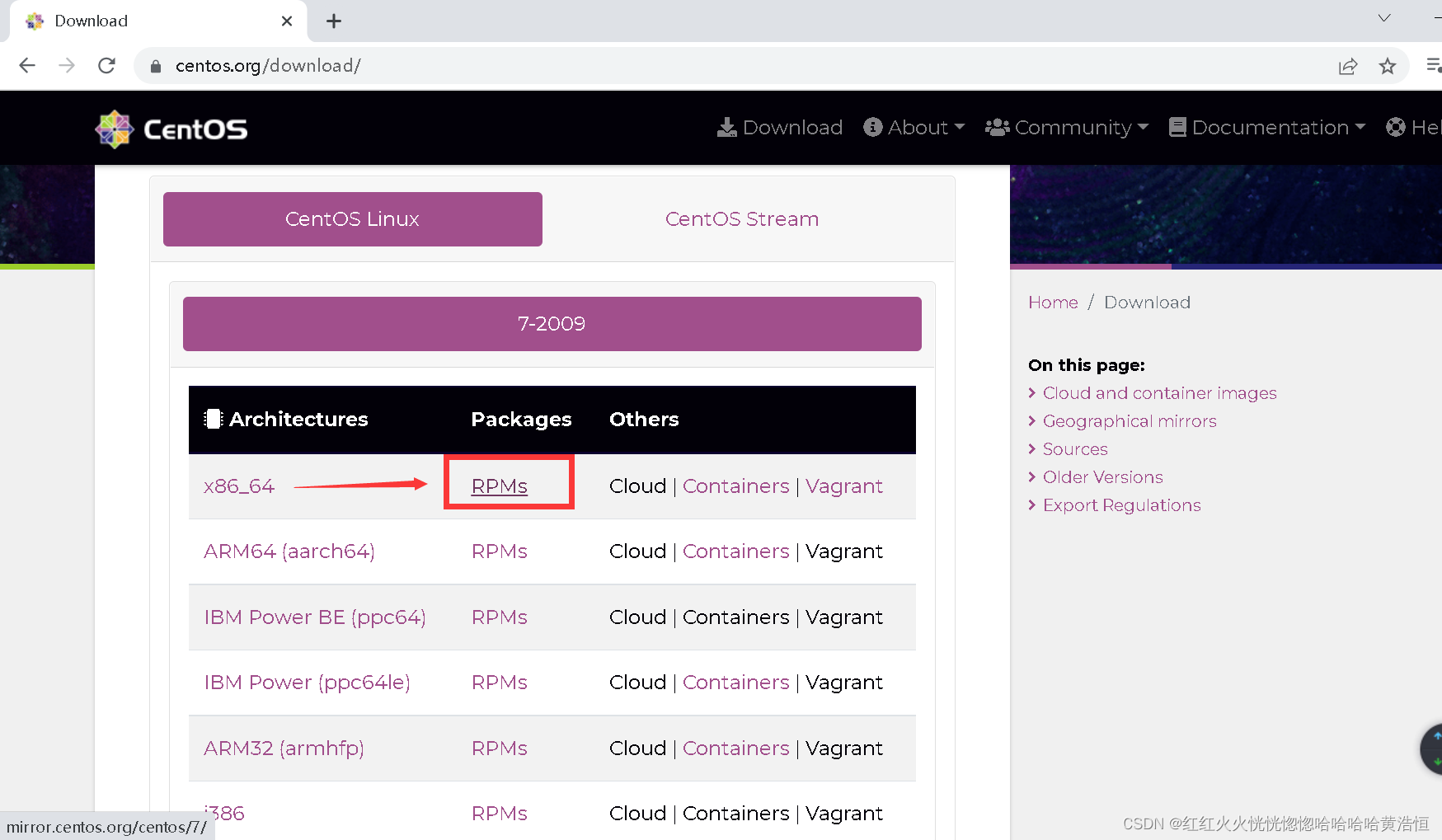This screenshot has width=1442, height=840.
Task: Open a new browser tab with plus
Action: (x=334, y=21)
